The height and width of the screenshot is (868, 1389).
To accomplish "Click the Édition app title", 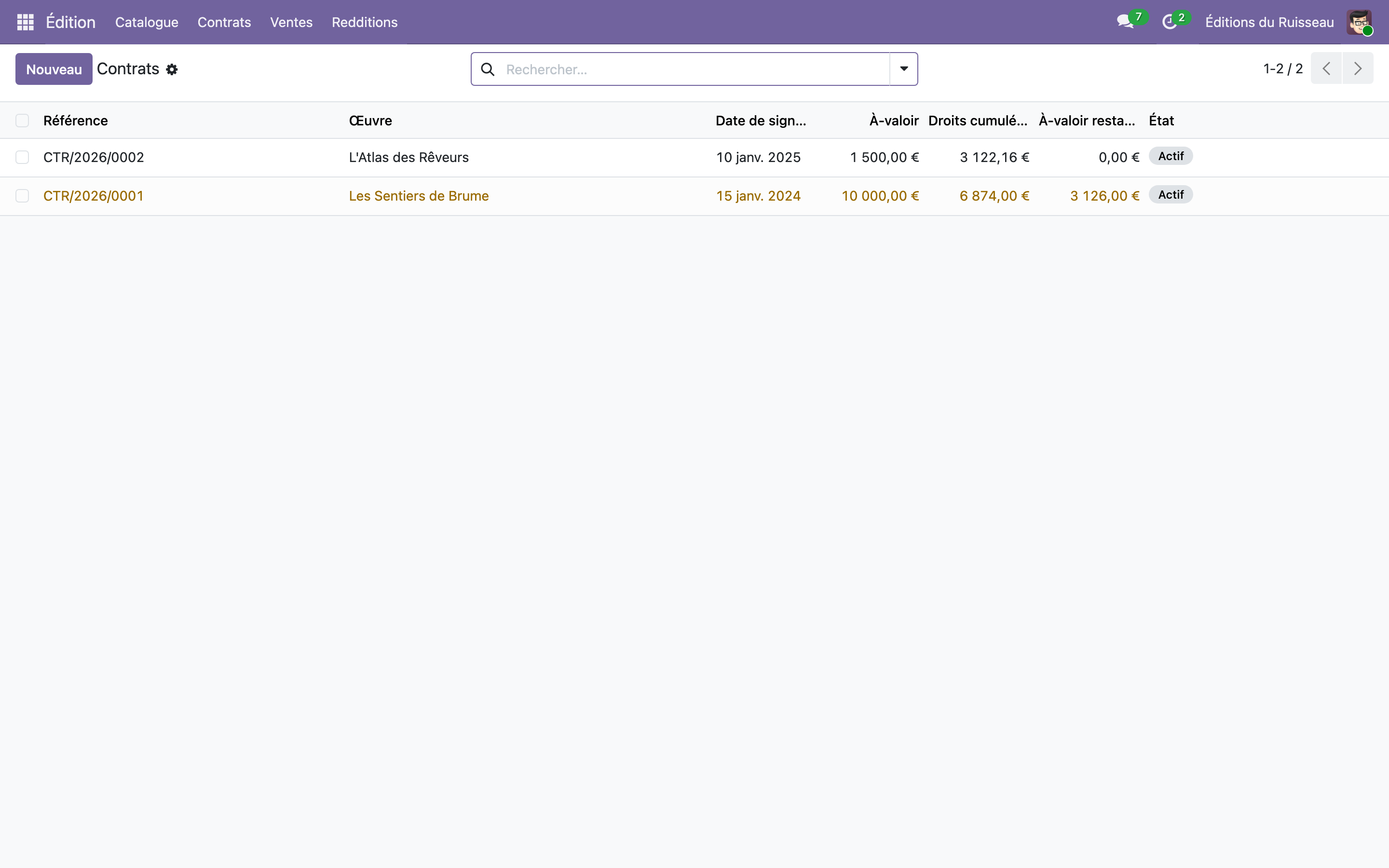I will coord(70,22).
